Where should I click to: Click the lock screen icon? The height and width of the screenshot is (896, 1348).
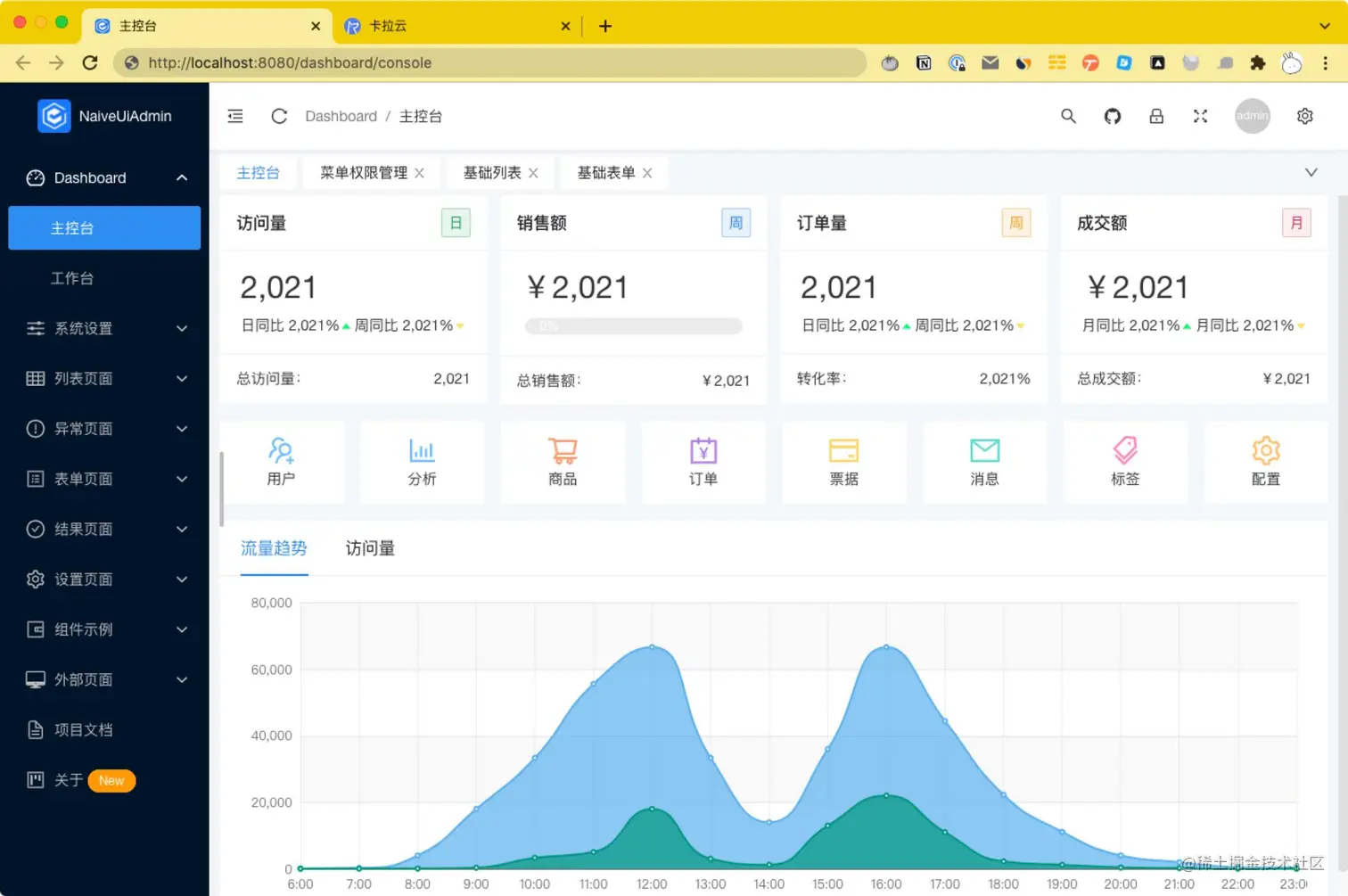click(1156, 116)
